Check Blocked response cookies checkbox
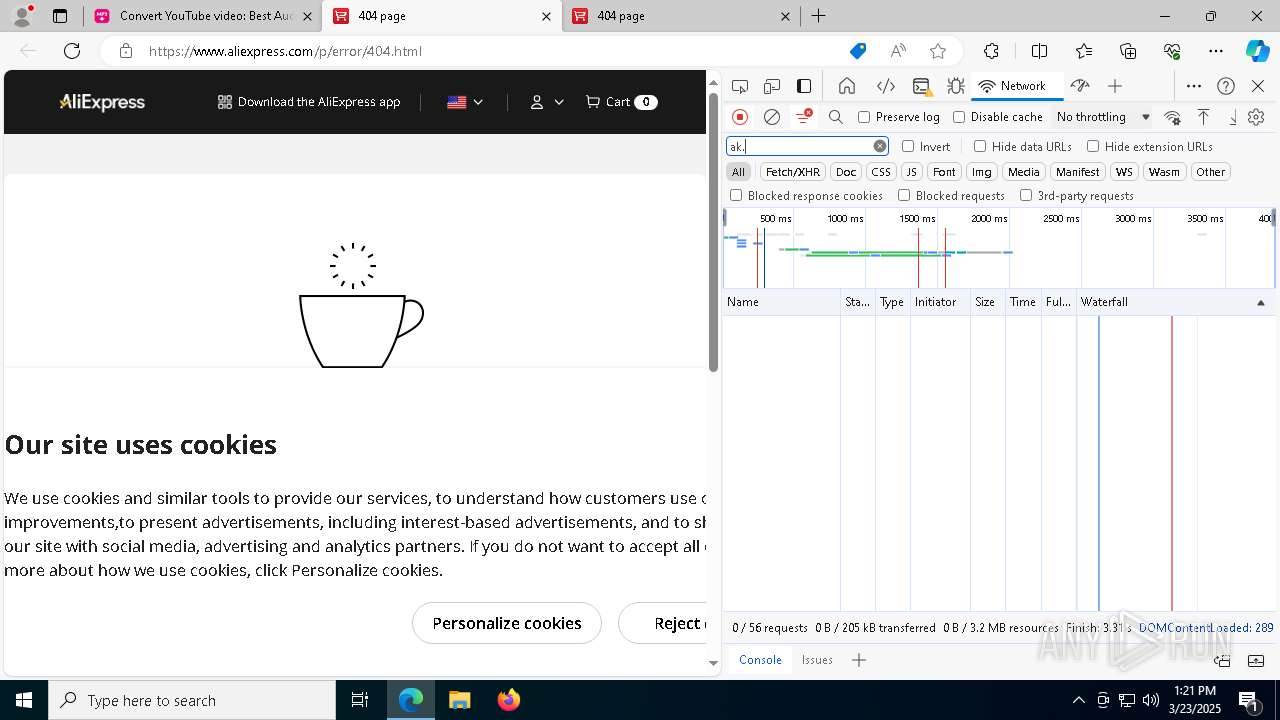Viewport: 1280px width, 720px height. 736,196
